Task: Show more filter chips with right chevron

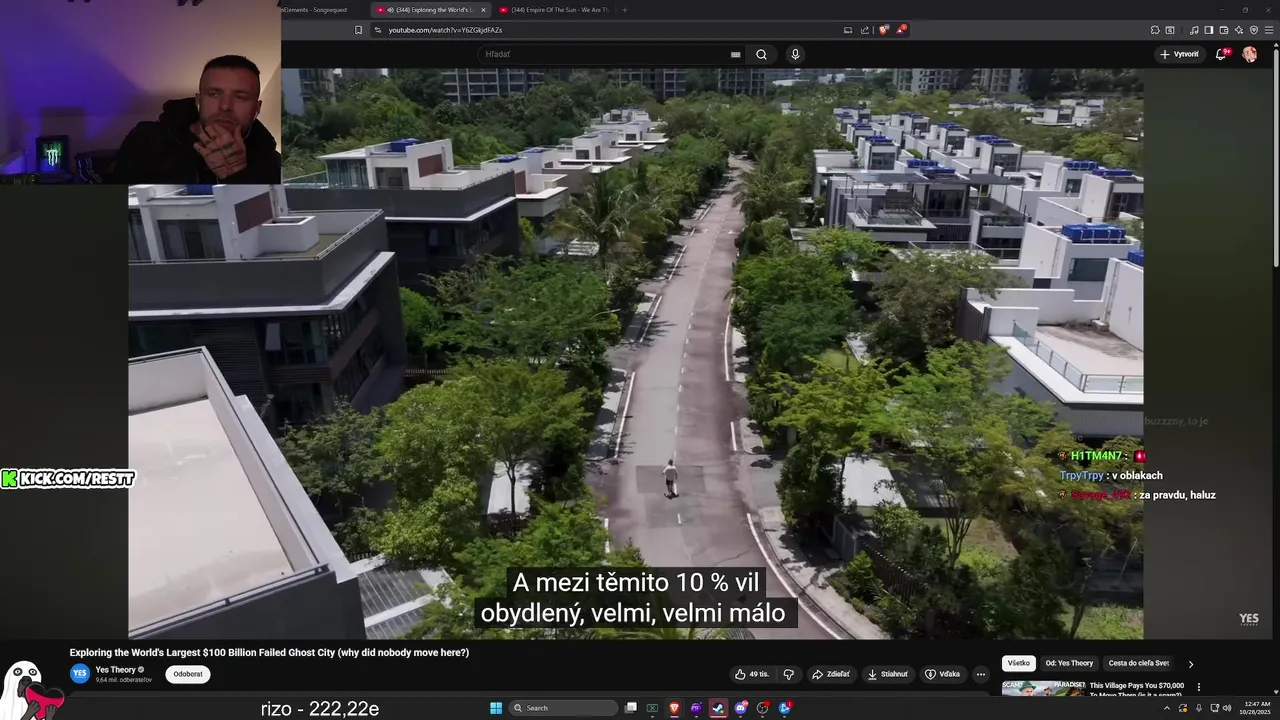Action: 1190,664
